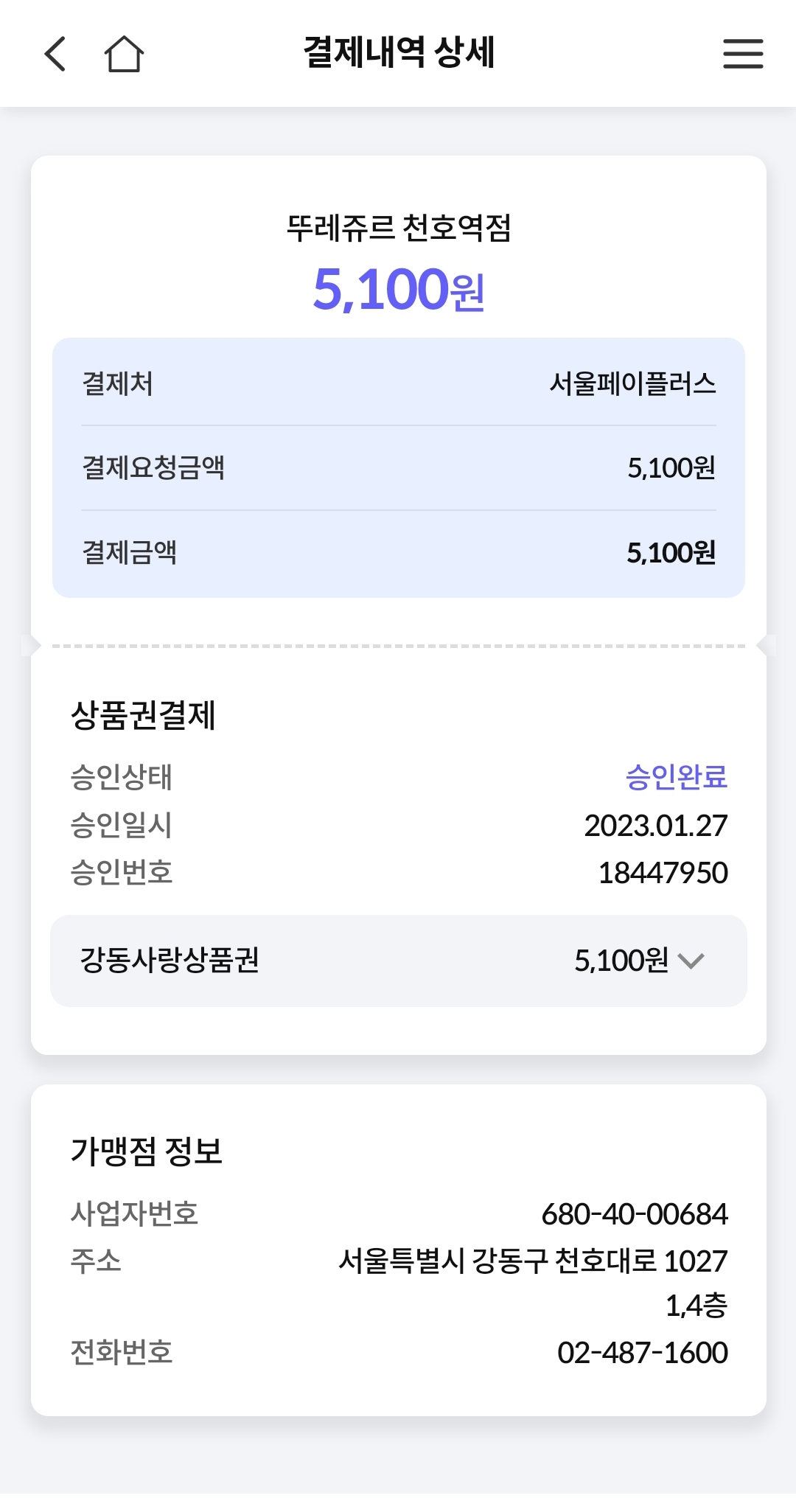This screenshot has width=796, height=1512.
Task: Expand the 강동사랑상품권 chevron arrow
Action: [x=691, y=961]
